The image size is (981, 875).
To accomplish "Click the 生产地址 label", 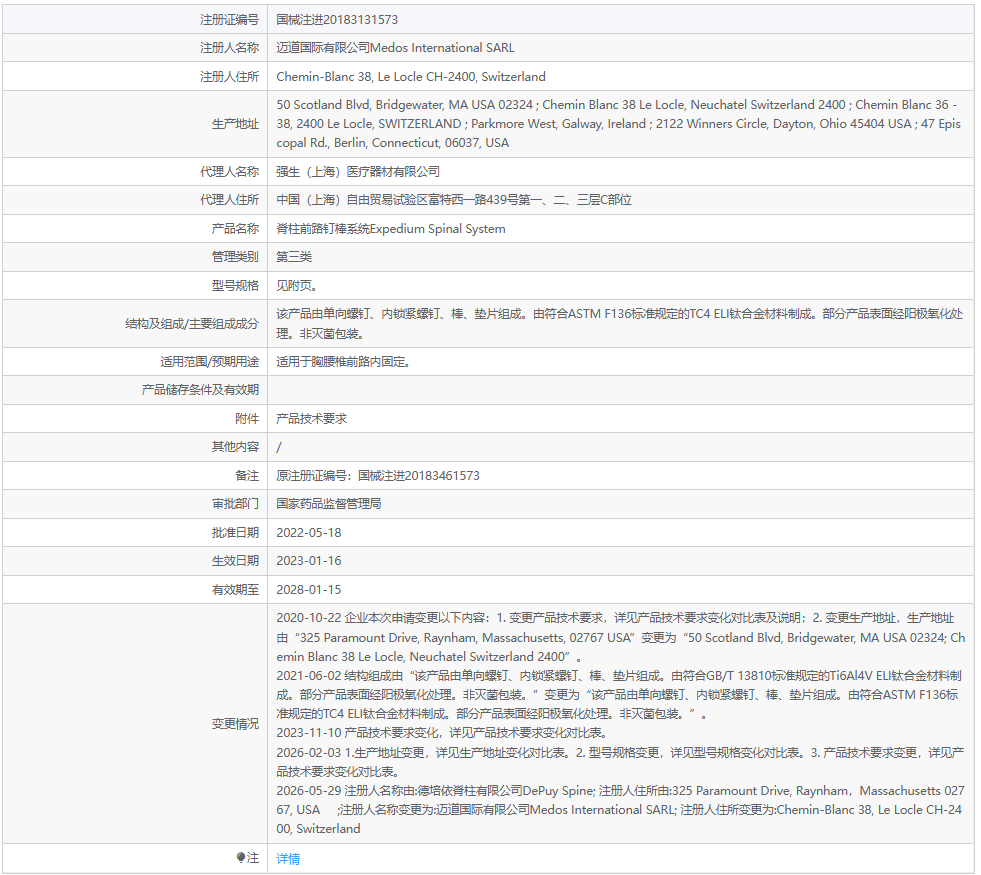I will click(235, 124).
